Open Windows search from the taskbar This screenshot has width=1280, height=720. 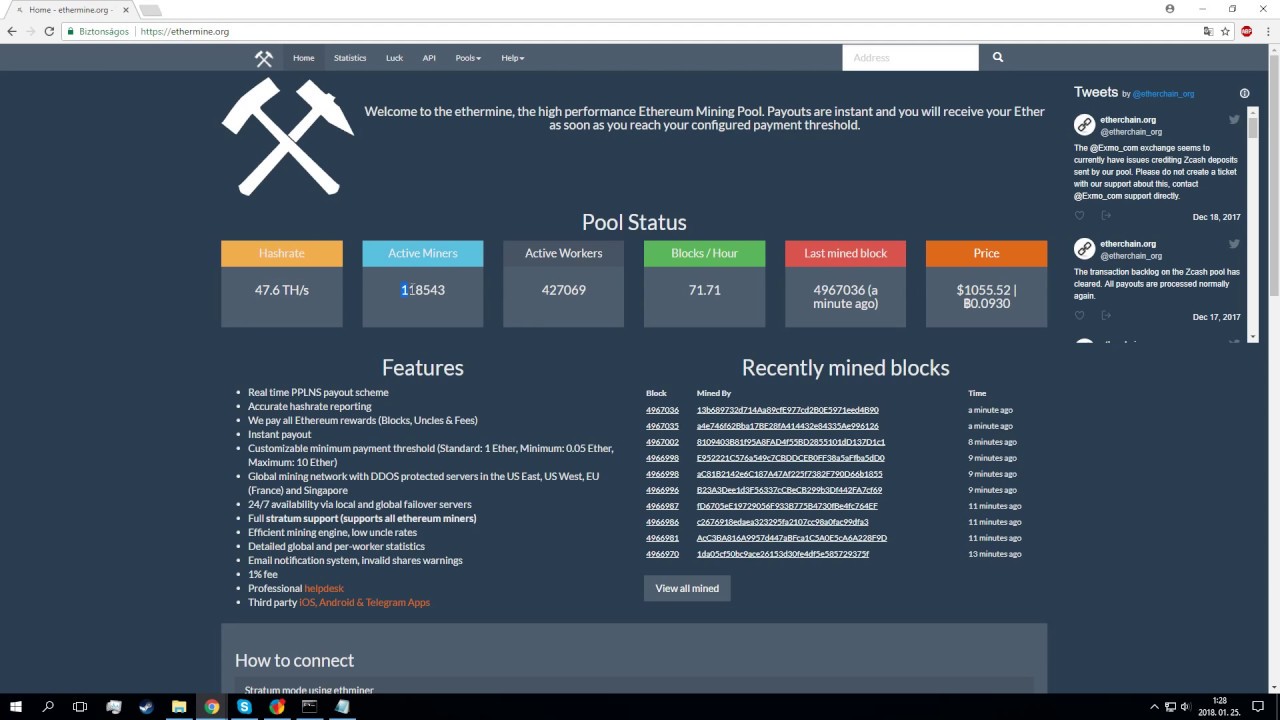(x=48, y=706)
